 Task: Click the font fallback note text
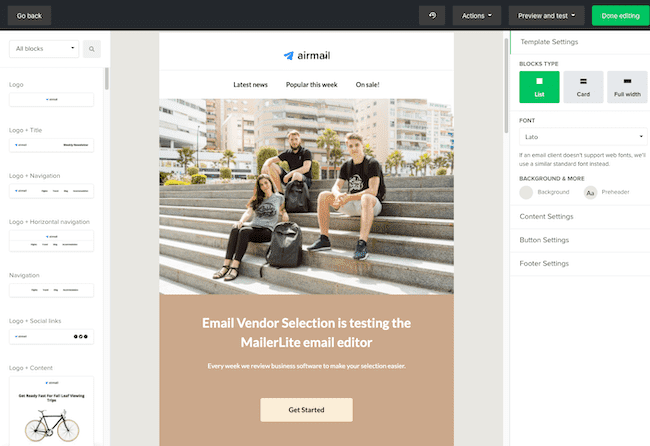pos(582,160)
